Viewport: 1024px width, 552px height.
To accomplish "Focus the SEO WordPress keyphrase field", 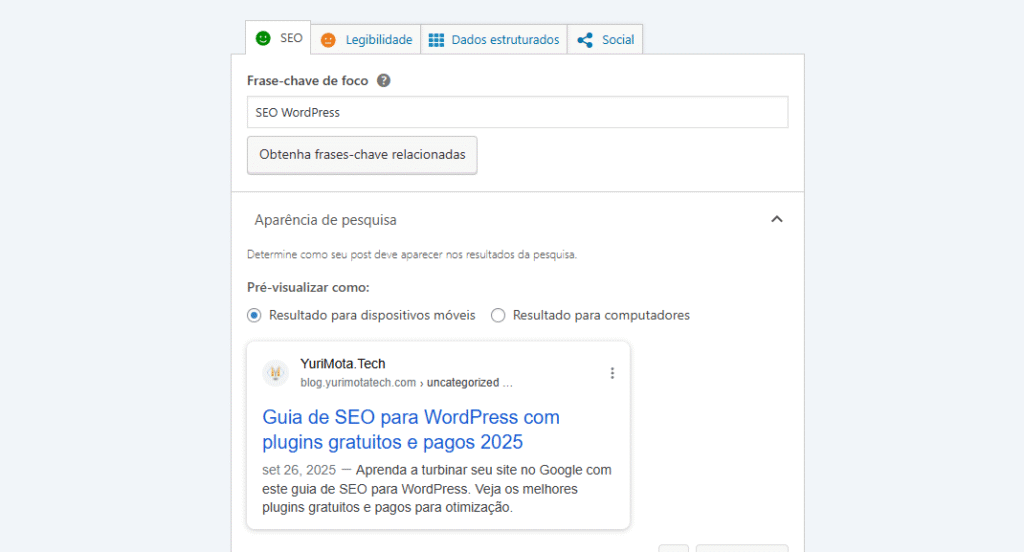I will [x=517, y=113].
